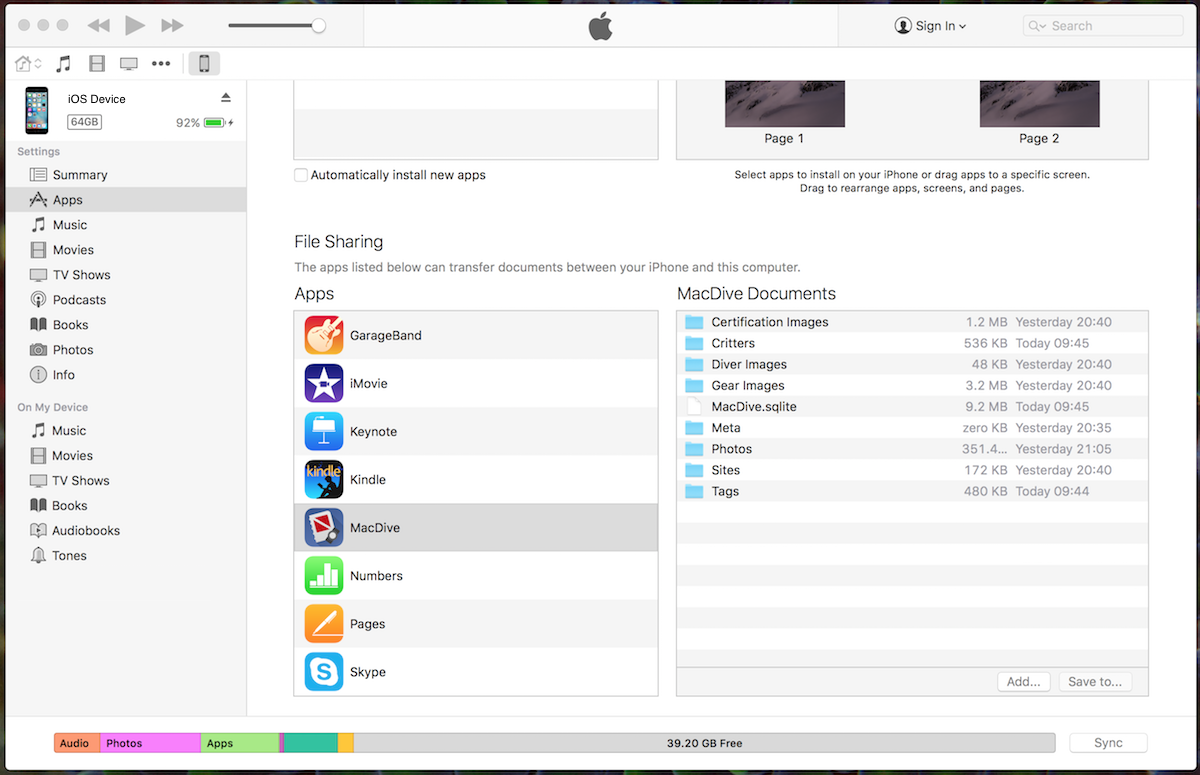This screenshot has width=1200, height=775.
Task: Select the Page 2 home screen thumbnail
Action: [x=1040, y=104]
